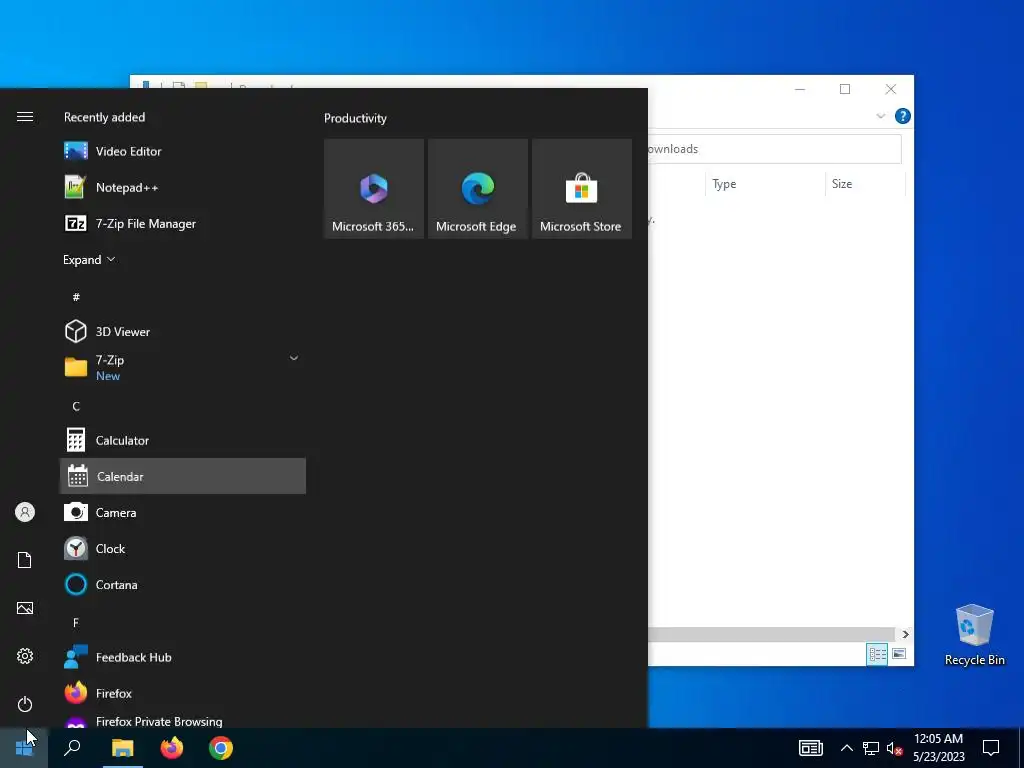The image size is (1024, 768).
Task: Switch File Explorer to large icons view
Action: [899, 654]
